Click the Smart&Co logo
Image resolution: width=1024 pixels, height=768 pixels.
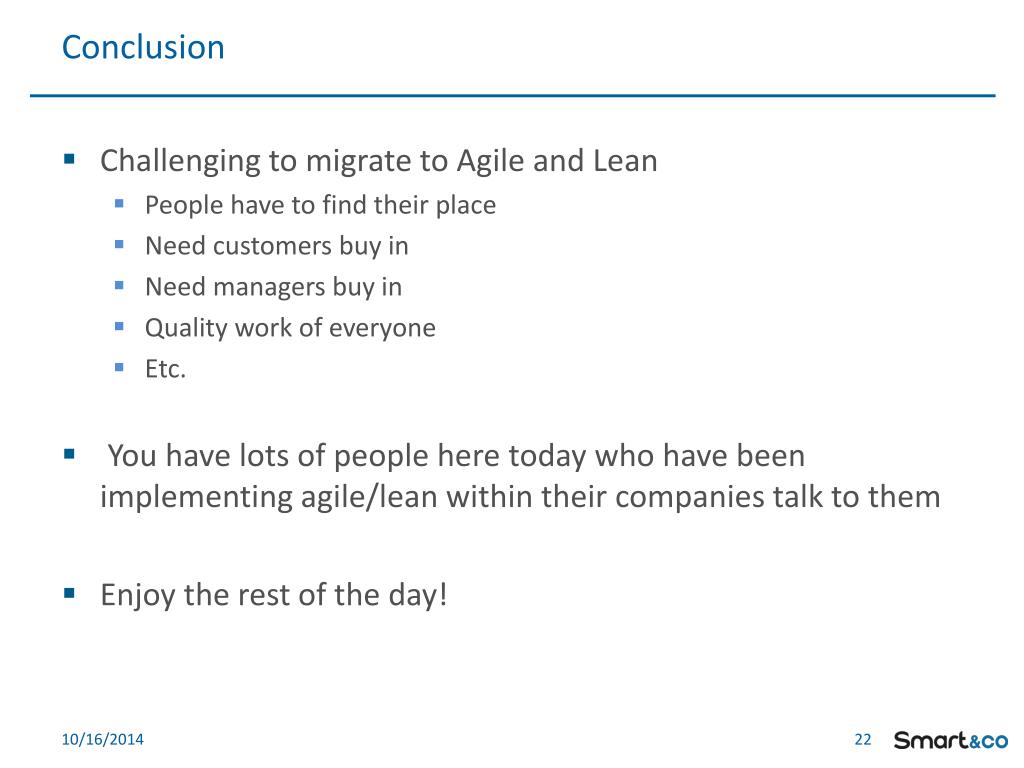click(951, 741)
